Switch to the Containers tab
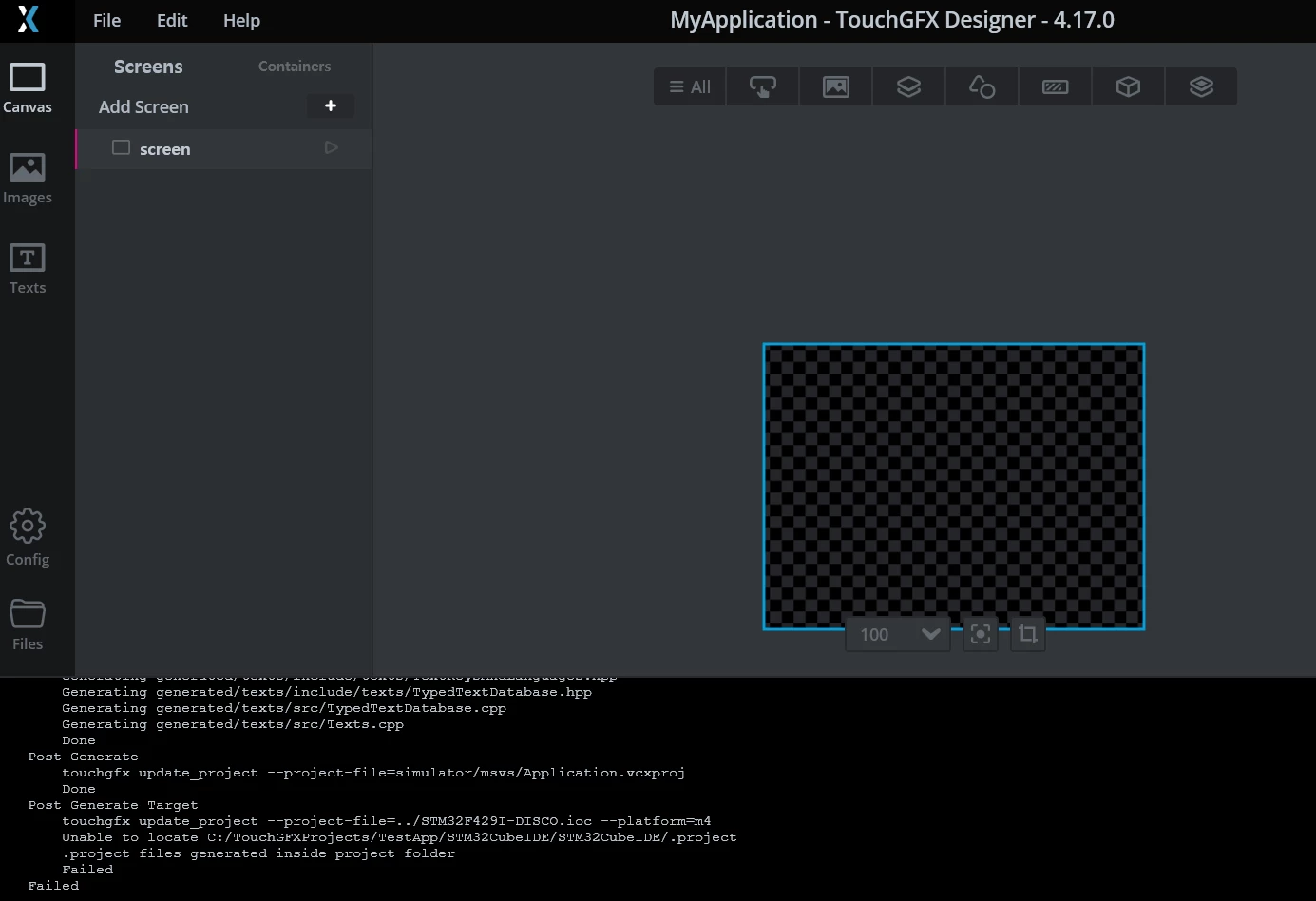 point(295,67)
